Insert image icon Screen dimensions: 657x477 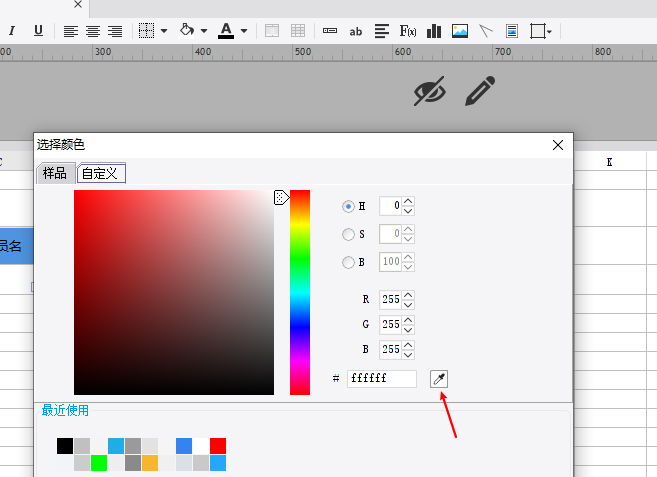[x=460, y=31]
